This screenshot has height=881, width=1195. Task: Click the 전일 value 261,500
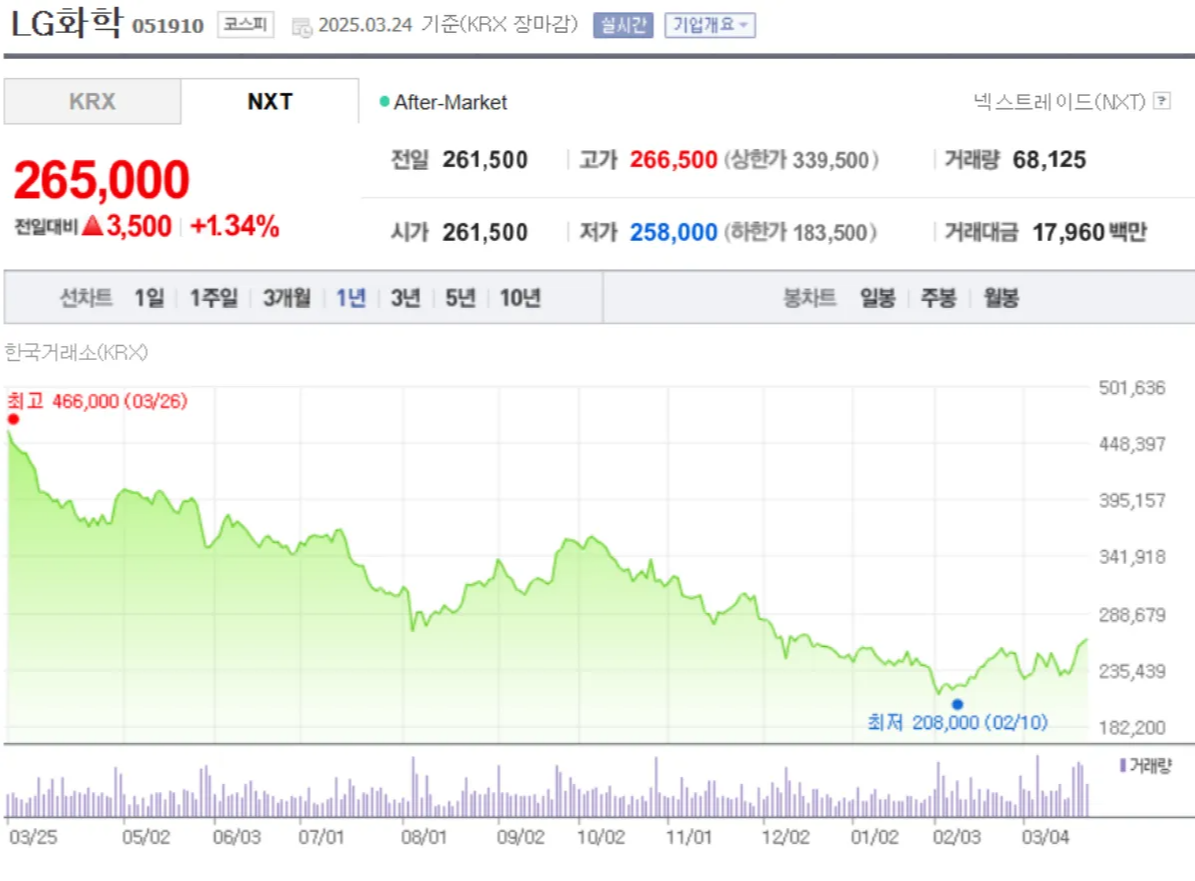click(485, 159)
